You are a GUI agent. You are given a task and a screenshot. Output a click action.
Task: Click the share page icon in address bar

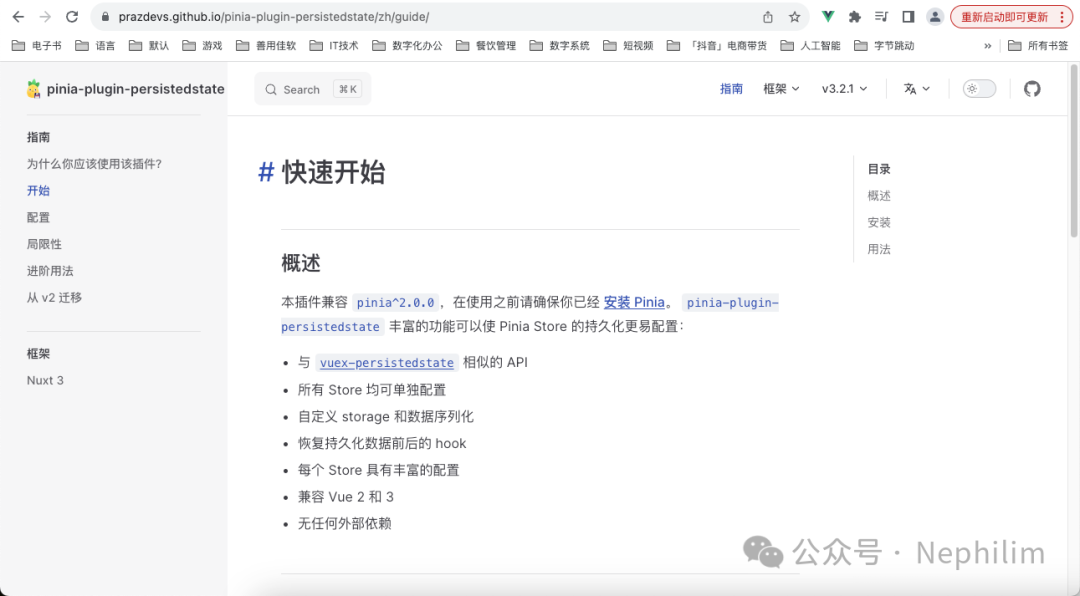pyautogui.click(x=768, y=17)
